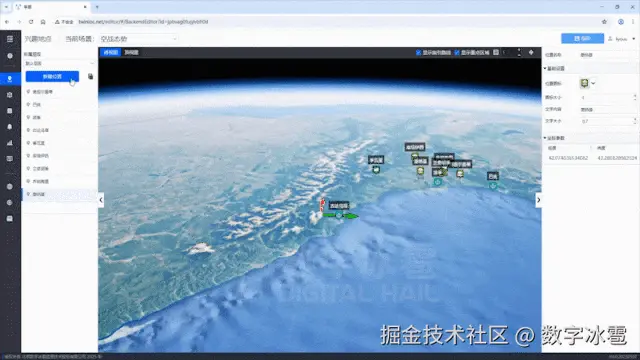Click the browser reload button
The height and width of the screenshot is (360, 640).
point(31,22)
